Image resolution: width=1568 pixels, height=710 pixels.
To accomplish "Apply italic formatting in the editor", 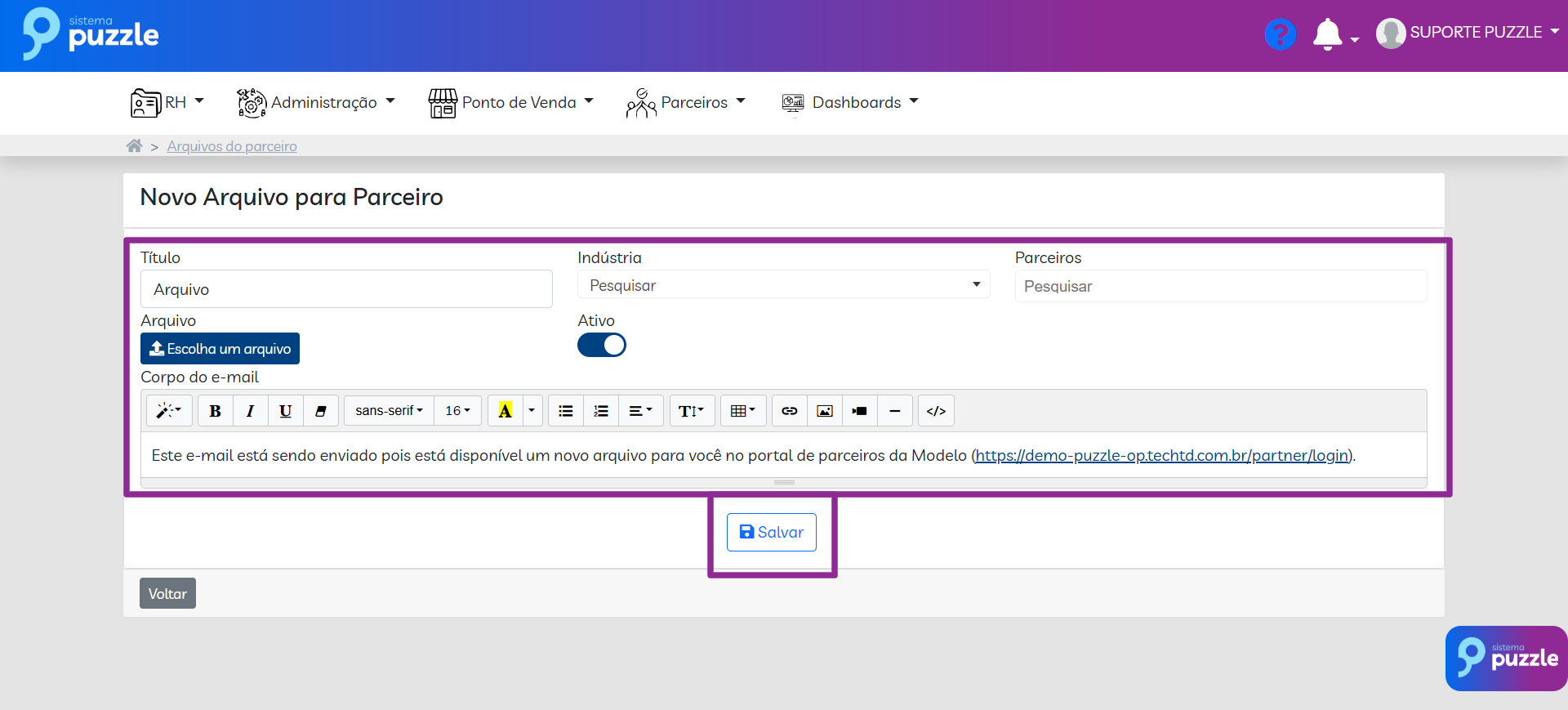I will coord(250,411).
